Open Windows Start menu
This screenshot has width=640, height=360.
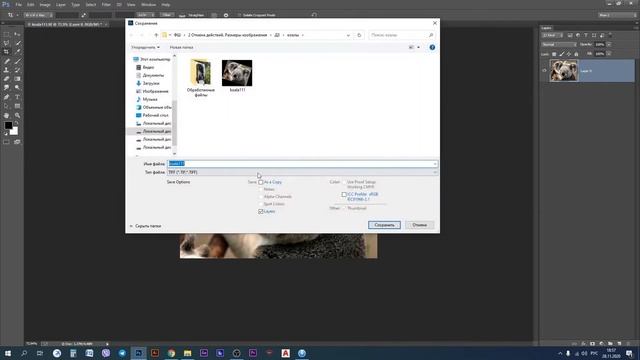[7, 353]
